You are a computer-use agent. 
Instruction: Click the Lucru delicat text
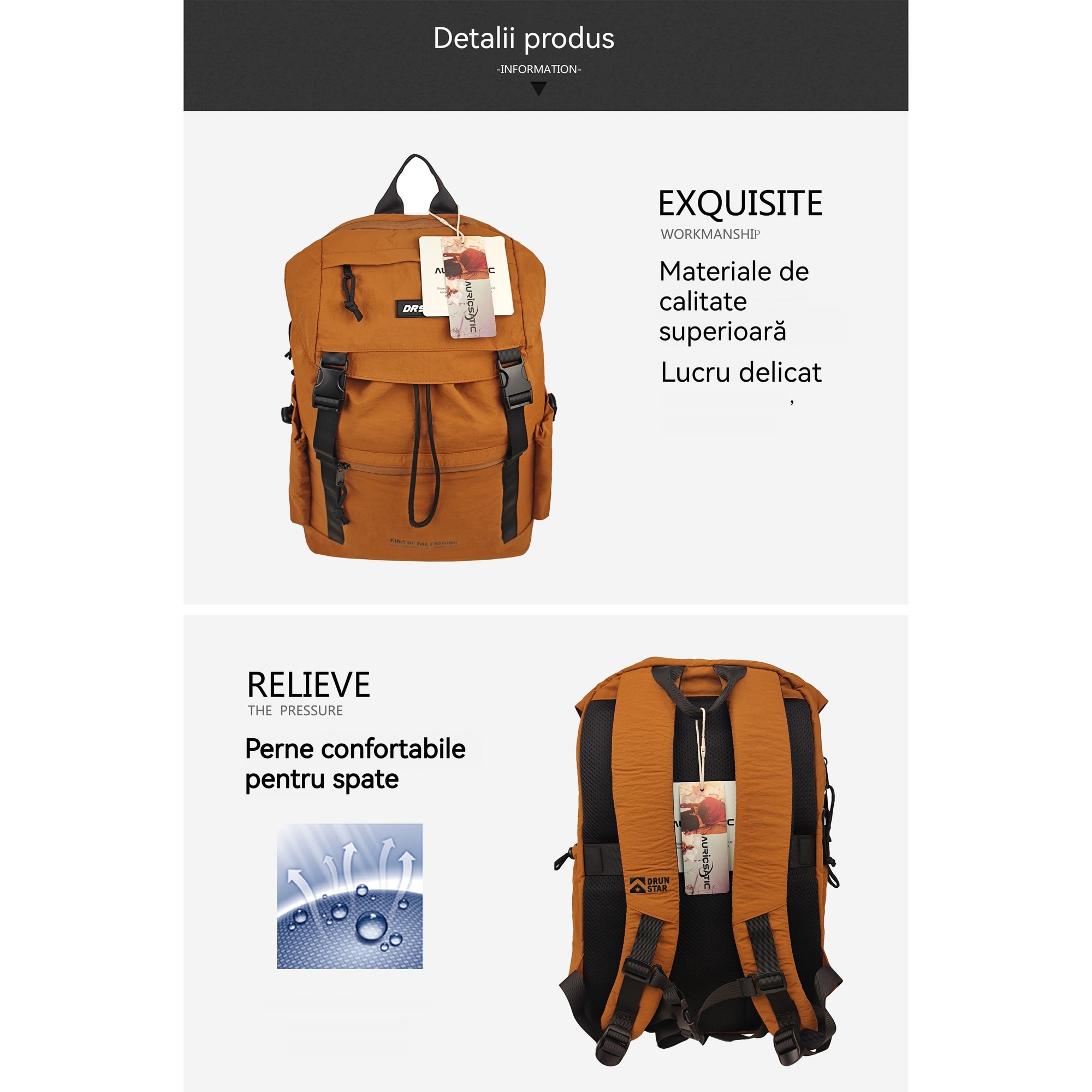tap(741, 372)
